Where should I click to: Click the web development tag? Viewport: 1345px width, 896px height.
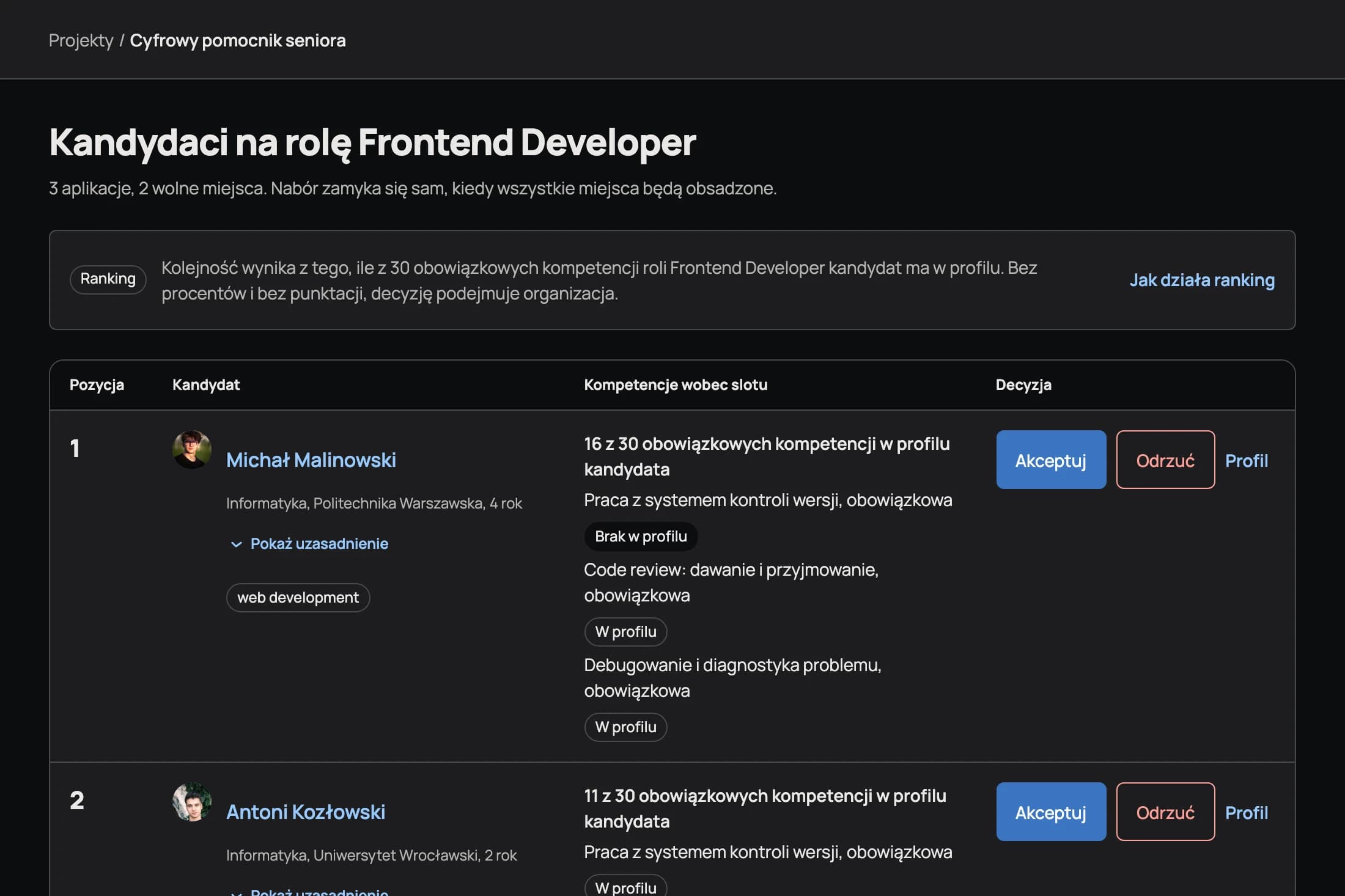[x=298, y=597]
